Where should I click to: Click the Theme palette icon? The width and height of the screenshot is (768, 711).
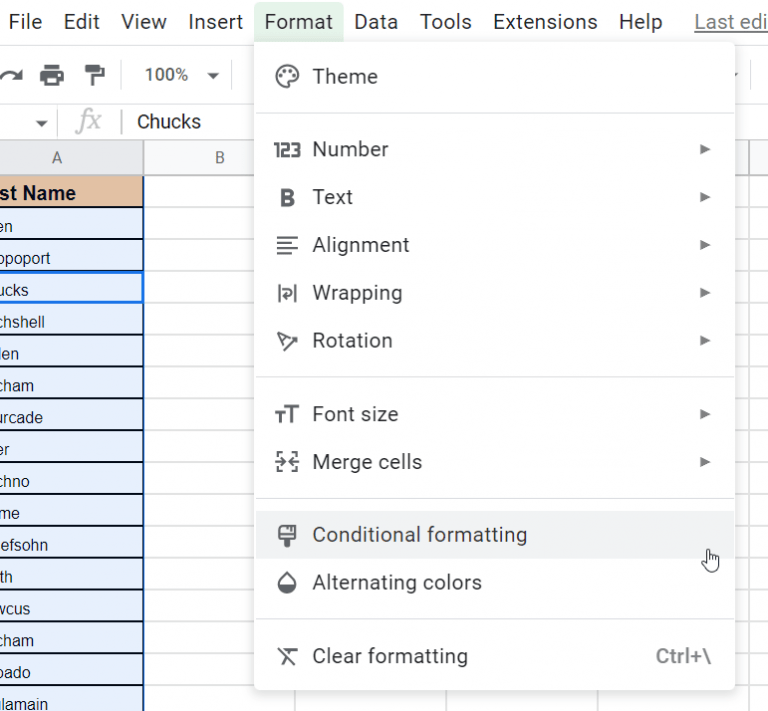pyautogui.click(x=287, y=77)
